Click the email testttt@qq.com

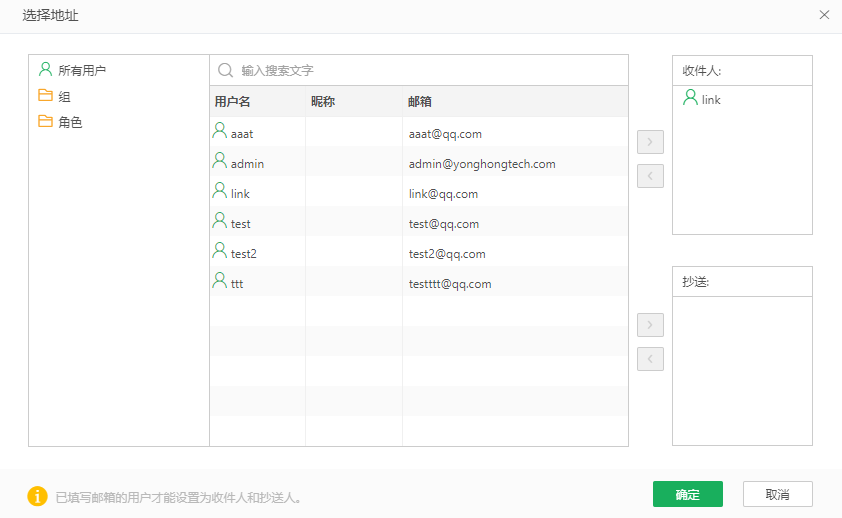450,284
